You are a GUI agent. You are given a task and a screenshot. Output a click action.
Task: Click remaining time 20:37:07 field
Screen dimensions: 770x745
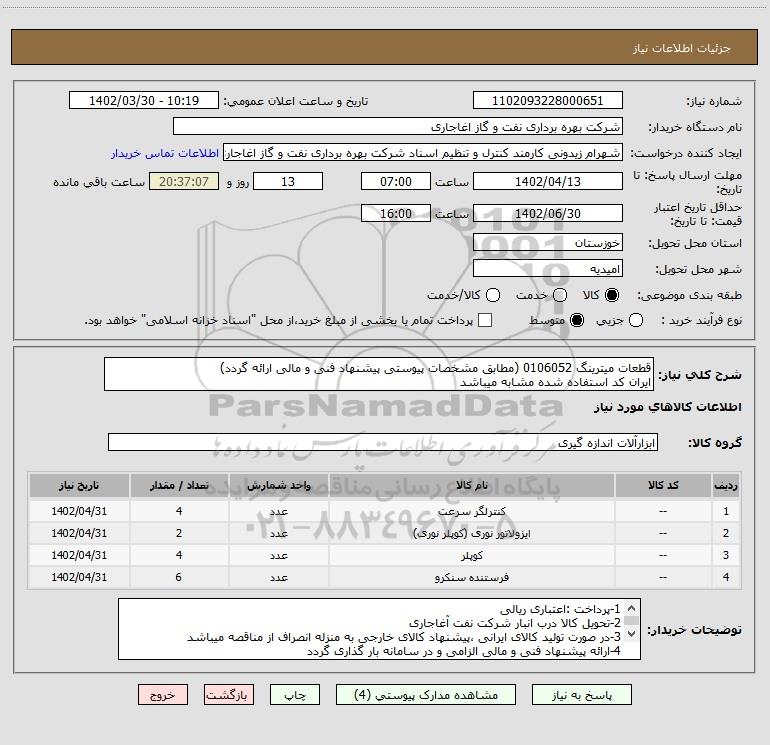pos(184,181)
